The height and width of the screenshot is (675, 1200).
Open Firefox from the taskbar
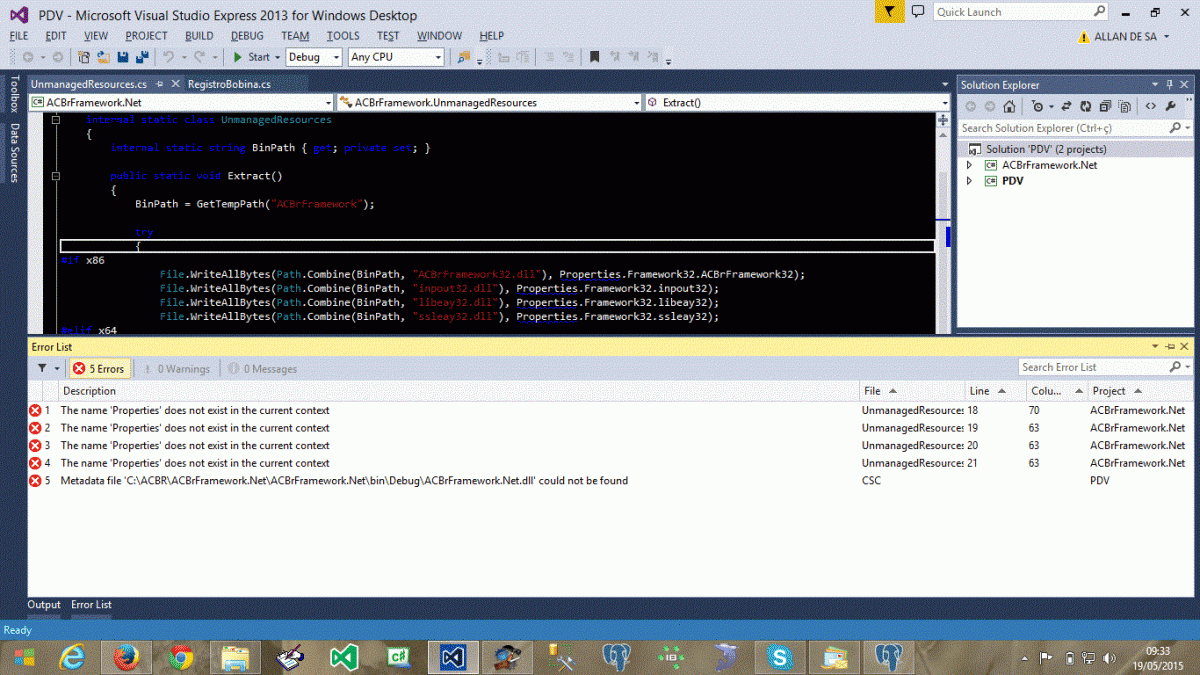click(x=126, y=657)
